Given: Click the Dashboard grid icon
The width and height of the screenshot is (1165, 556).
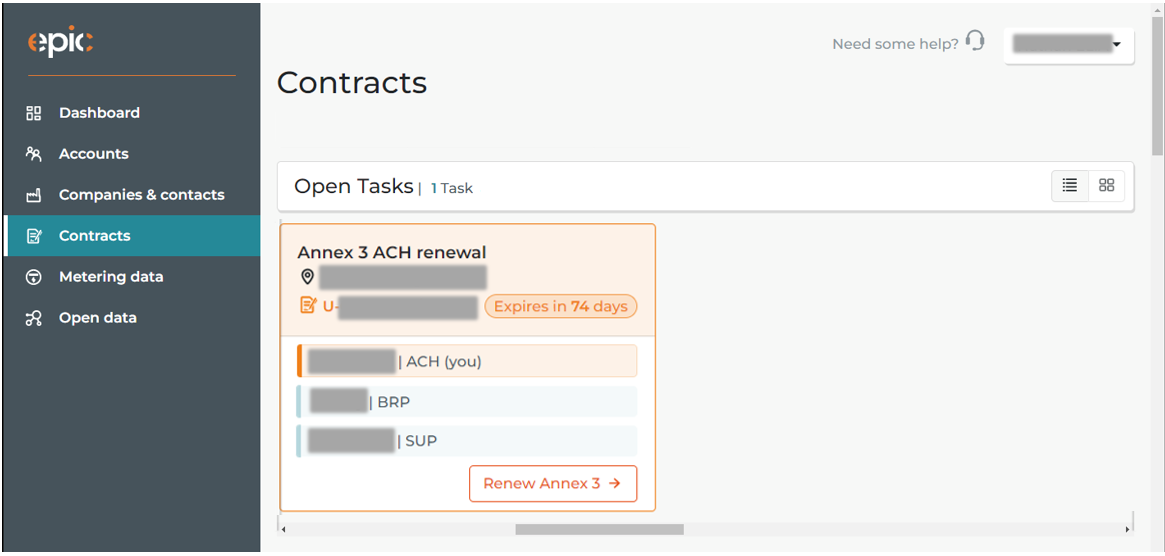Looking at the screenshot, I should click(33, 113).
